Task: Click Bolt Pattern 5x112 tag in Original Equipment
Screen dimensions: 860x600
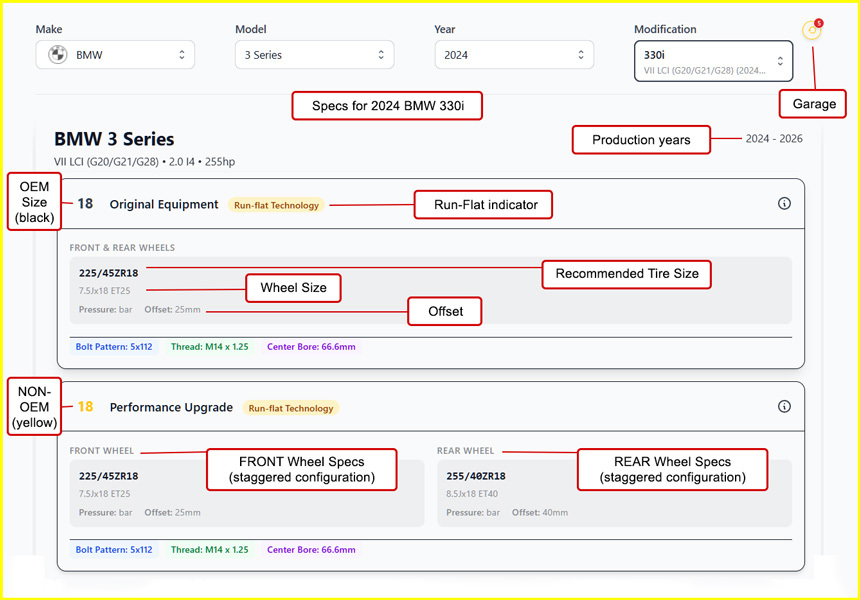Action: tap(114, 347)
